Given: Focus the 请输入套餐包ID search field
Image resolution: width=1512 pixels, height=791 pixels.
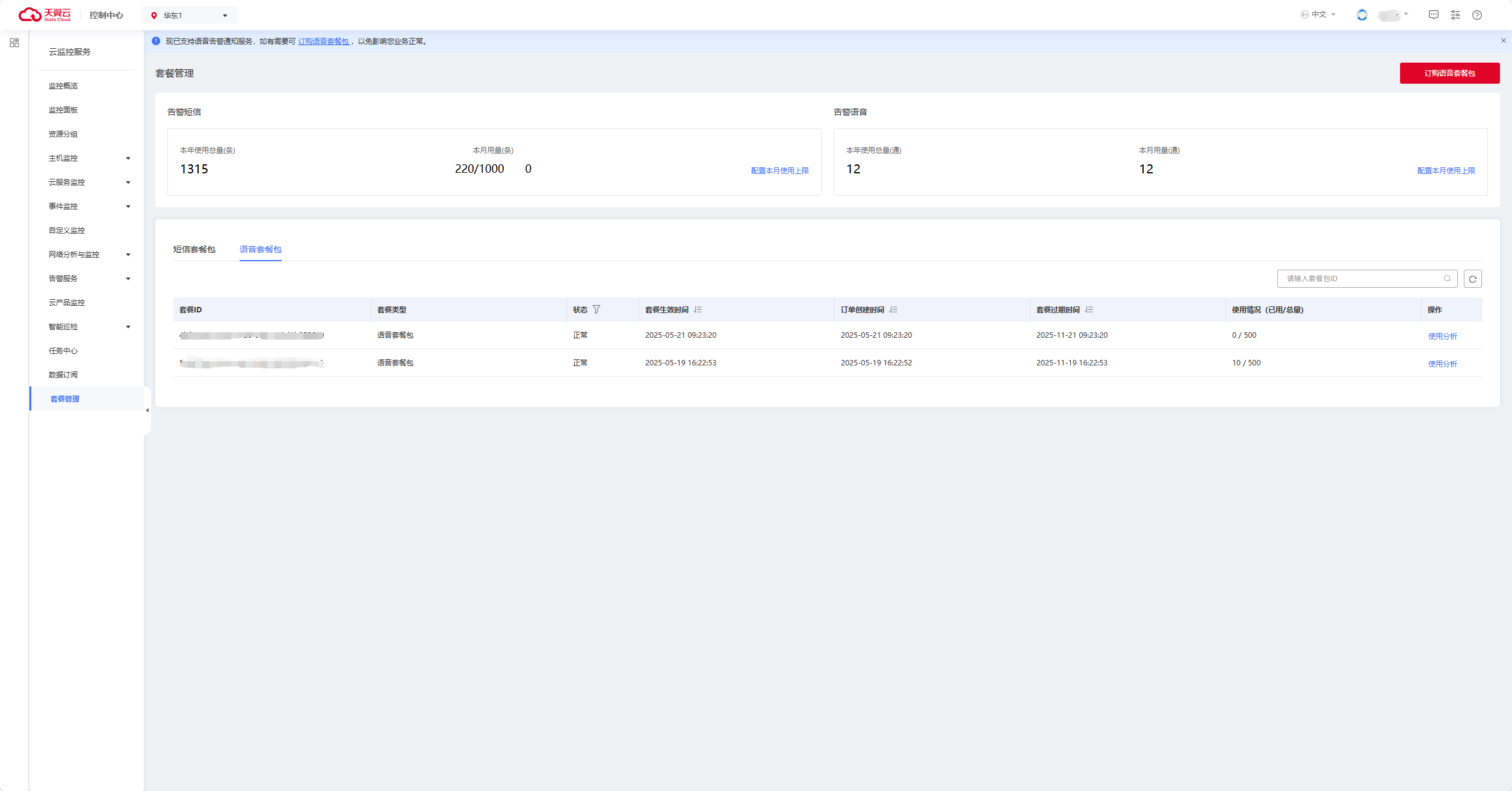Looking at the screenshot, I should 1360,279.
